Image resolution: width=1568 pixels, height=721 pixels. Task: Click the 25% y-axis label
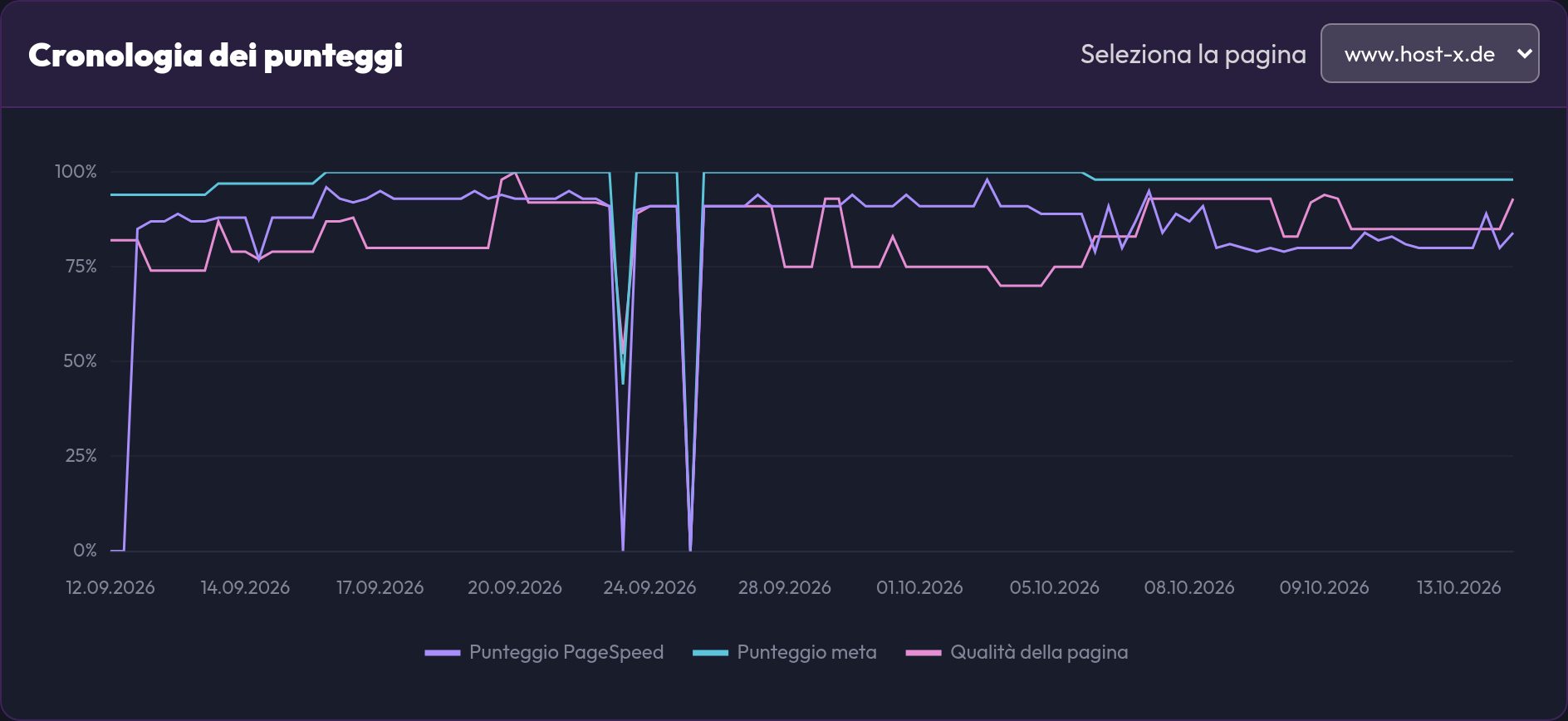coord(81,455)
